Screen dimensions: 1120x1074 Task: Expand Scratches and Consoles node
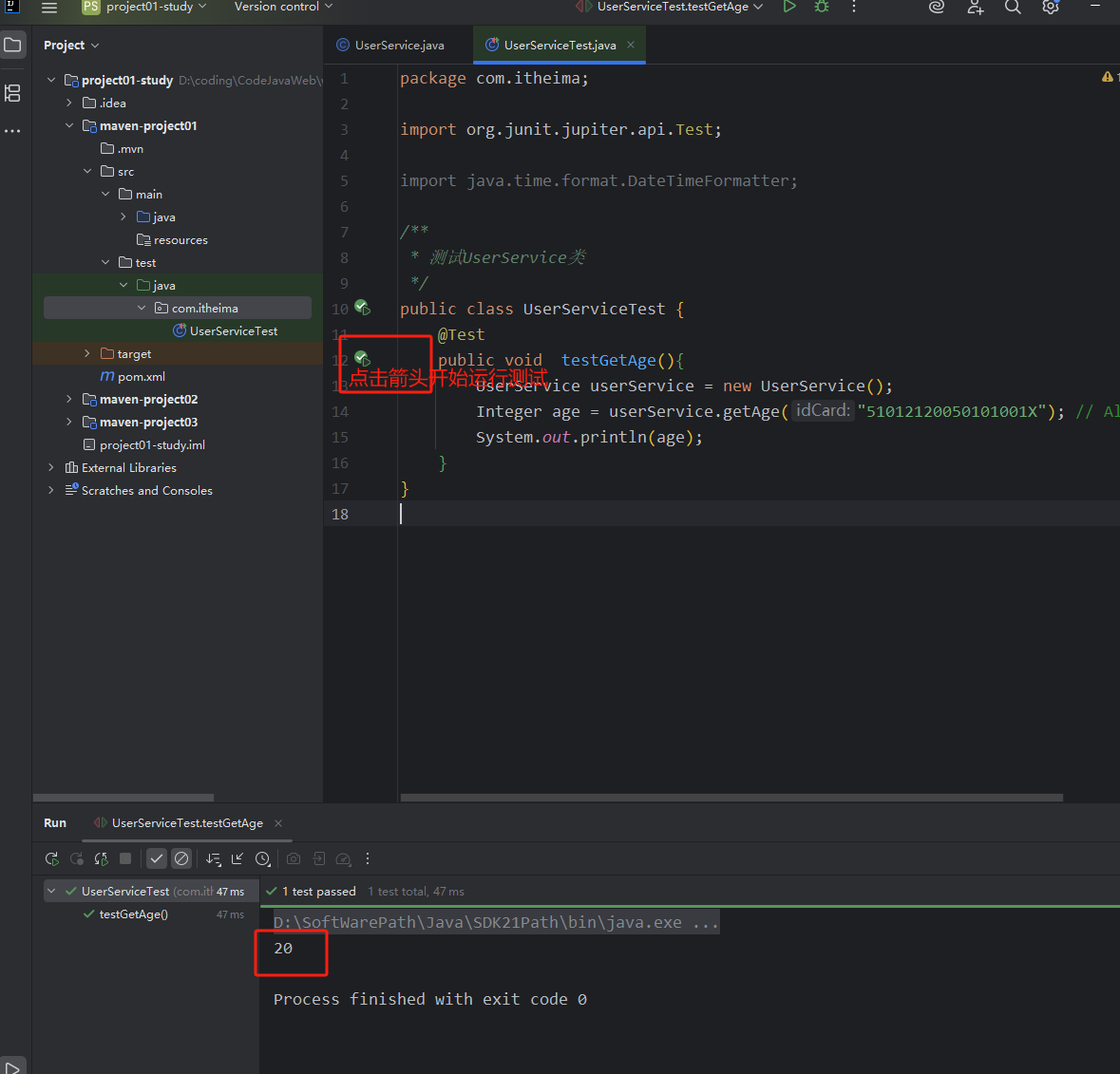tap(50, 491)
